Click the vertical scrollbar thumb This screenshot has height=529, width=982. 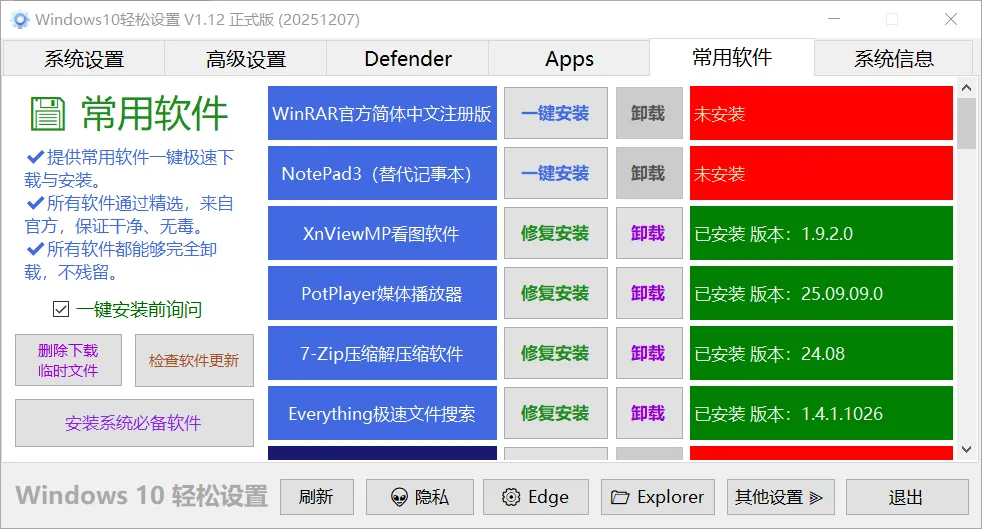966,123
